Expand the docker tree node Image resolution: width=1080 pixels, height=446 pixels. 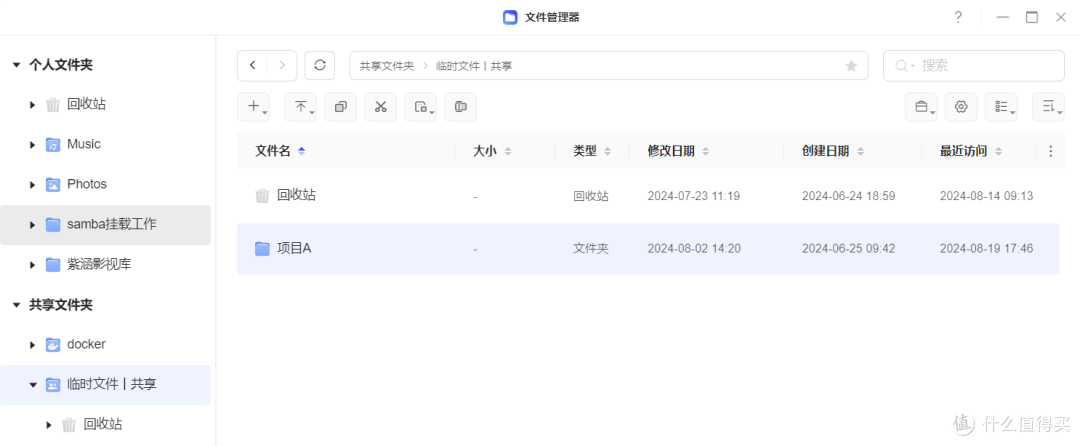[32, 345]
